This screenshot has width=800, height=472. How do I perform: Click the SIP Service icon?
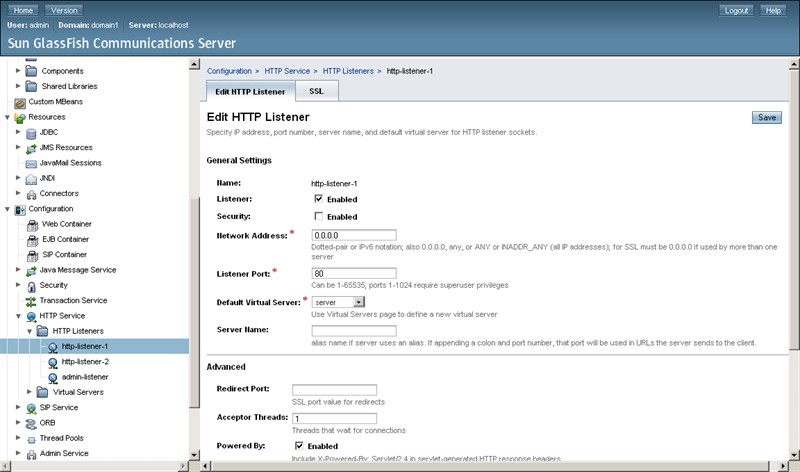31,408
